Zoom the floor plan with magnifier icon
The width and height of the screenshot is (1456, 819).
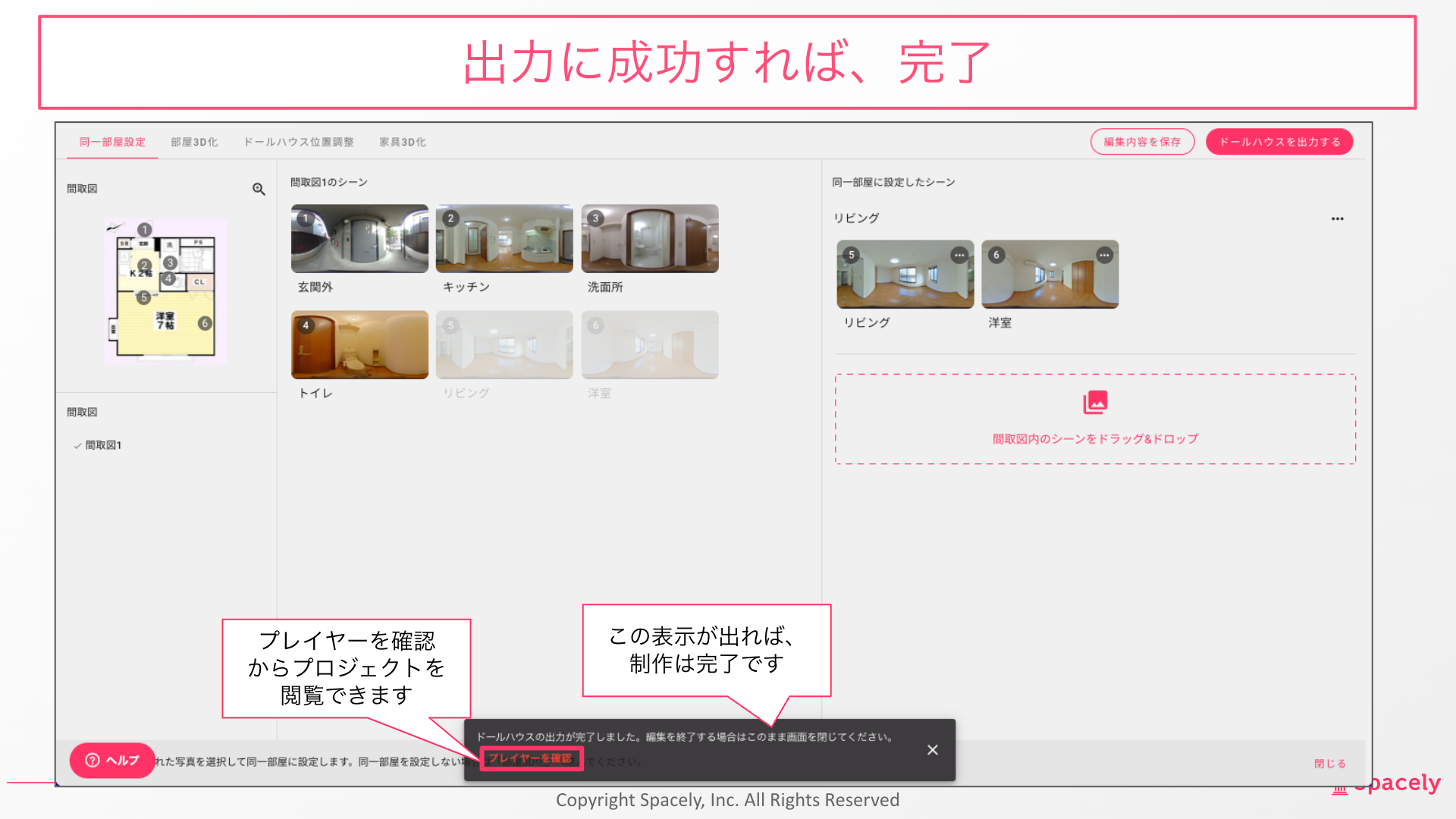coord(259,189)
